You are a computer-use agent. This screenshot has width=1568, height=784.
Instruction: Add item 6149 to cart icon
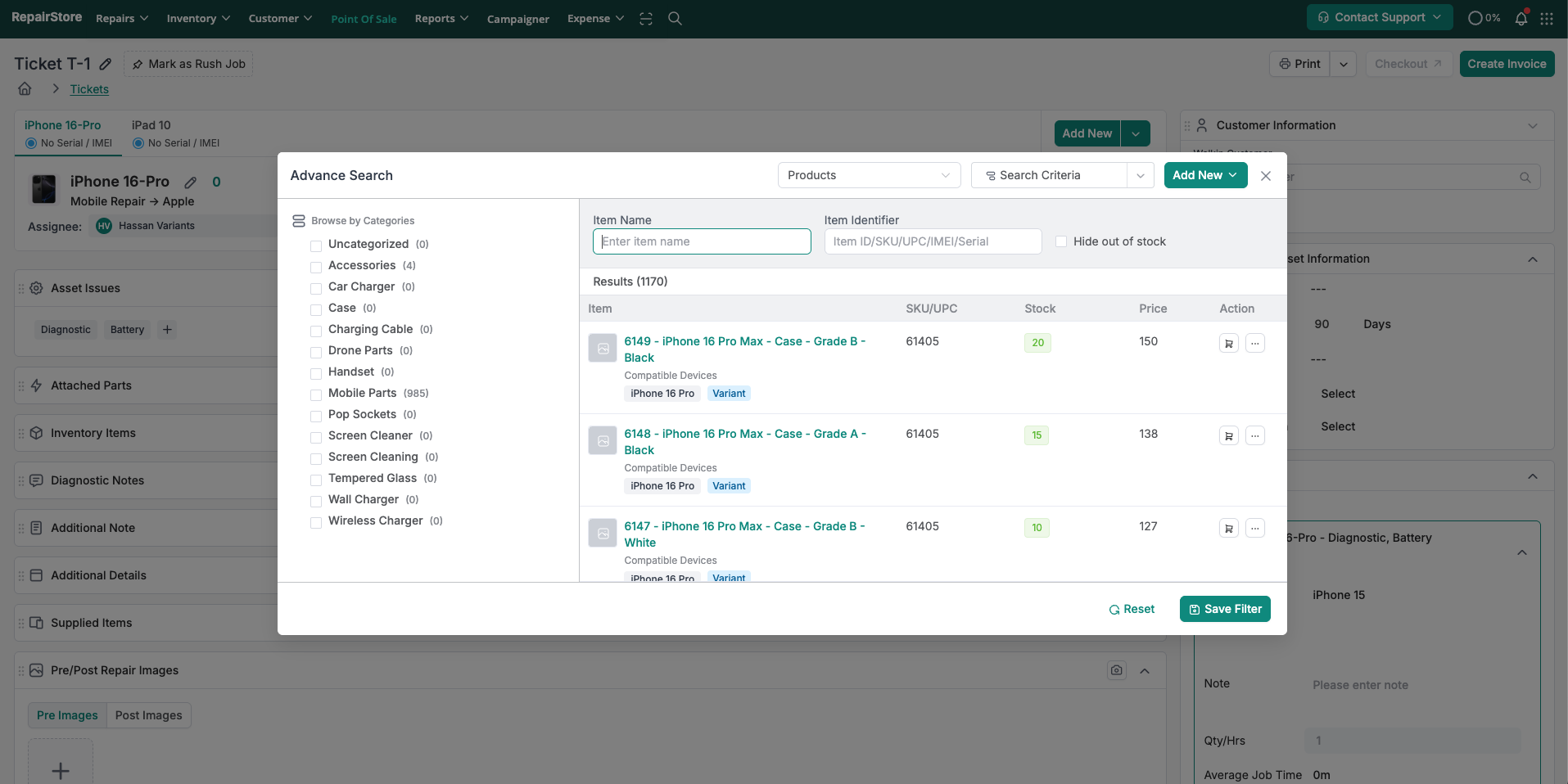[x=1228, y=344]
